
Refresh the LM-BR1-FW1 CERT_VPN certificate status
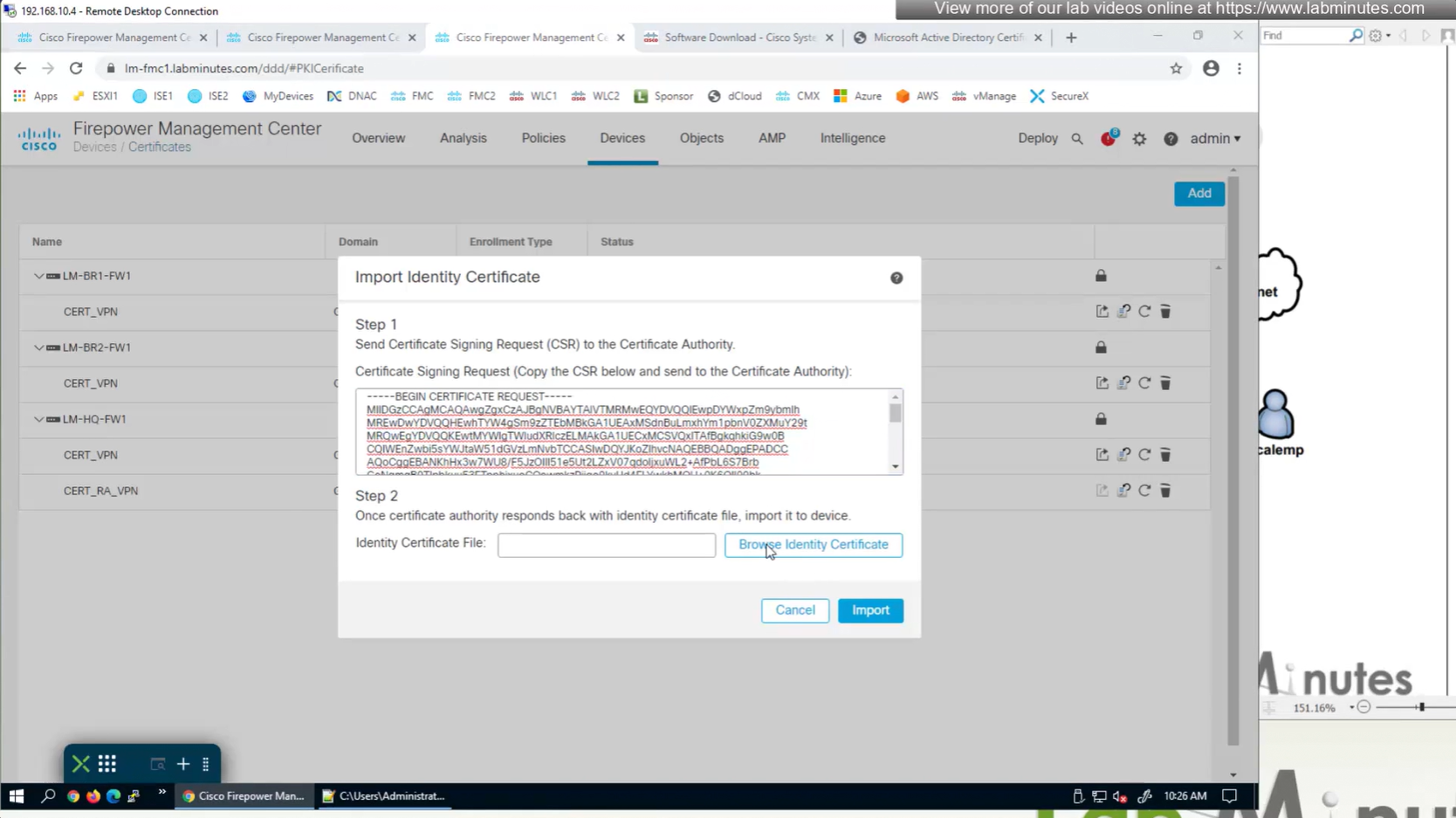tap(1144, 312)
